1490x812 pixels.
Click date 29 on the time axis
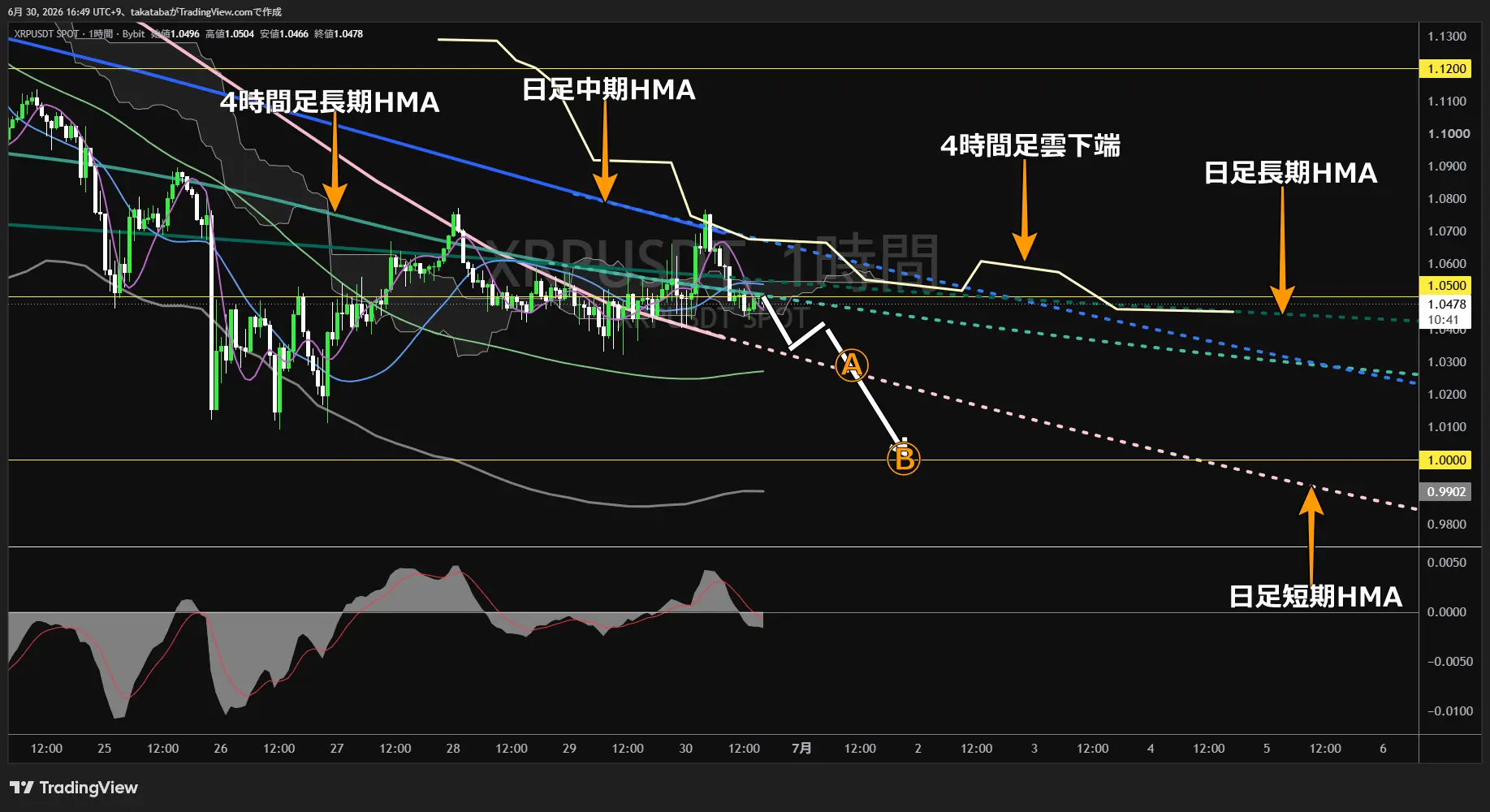[569, 749]
